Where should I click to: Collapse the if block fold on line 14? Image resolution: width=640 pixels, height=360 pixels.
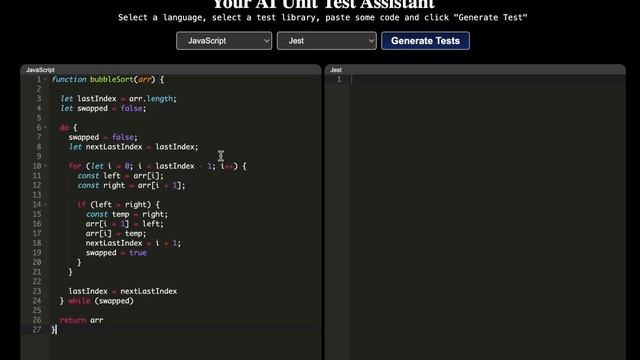45,204
